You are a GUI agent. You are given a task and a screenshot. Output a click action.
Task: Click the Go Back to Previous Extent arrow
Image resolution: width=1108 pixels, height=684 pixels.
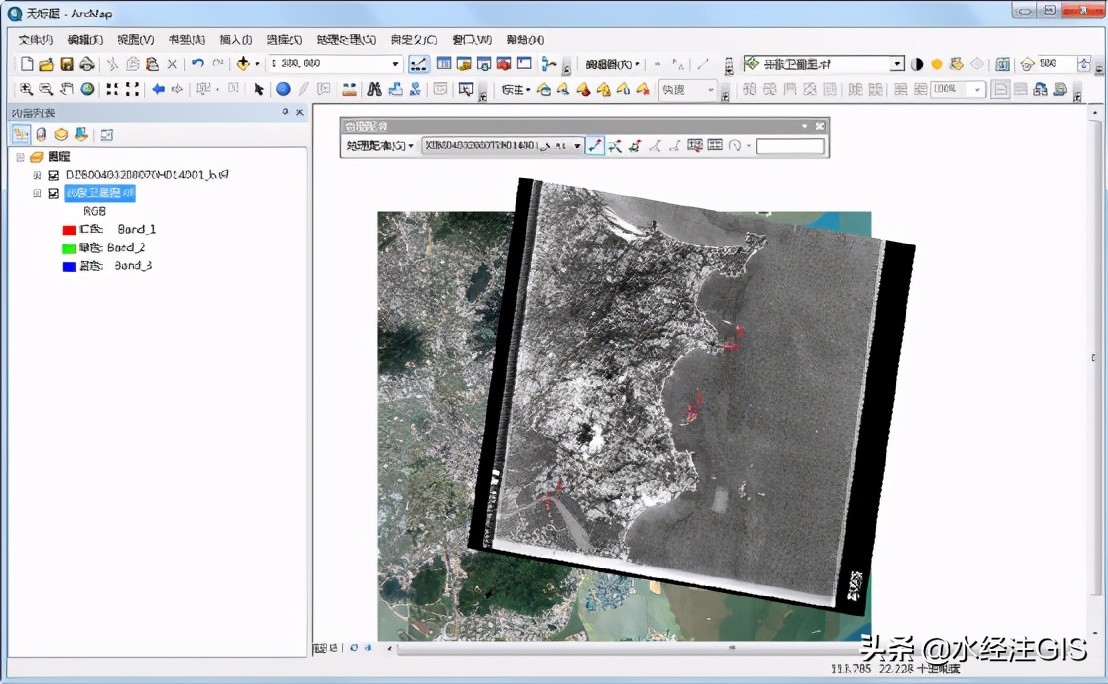click(x=158, y=89)
